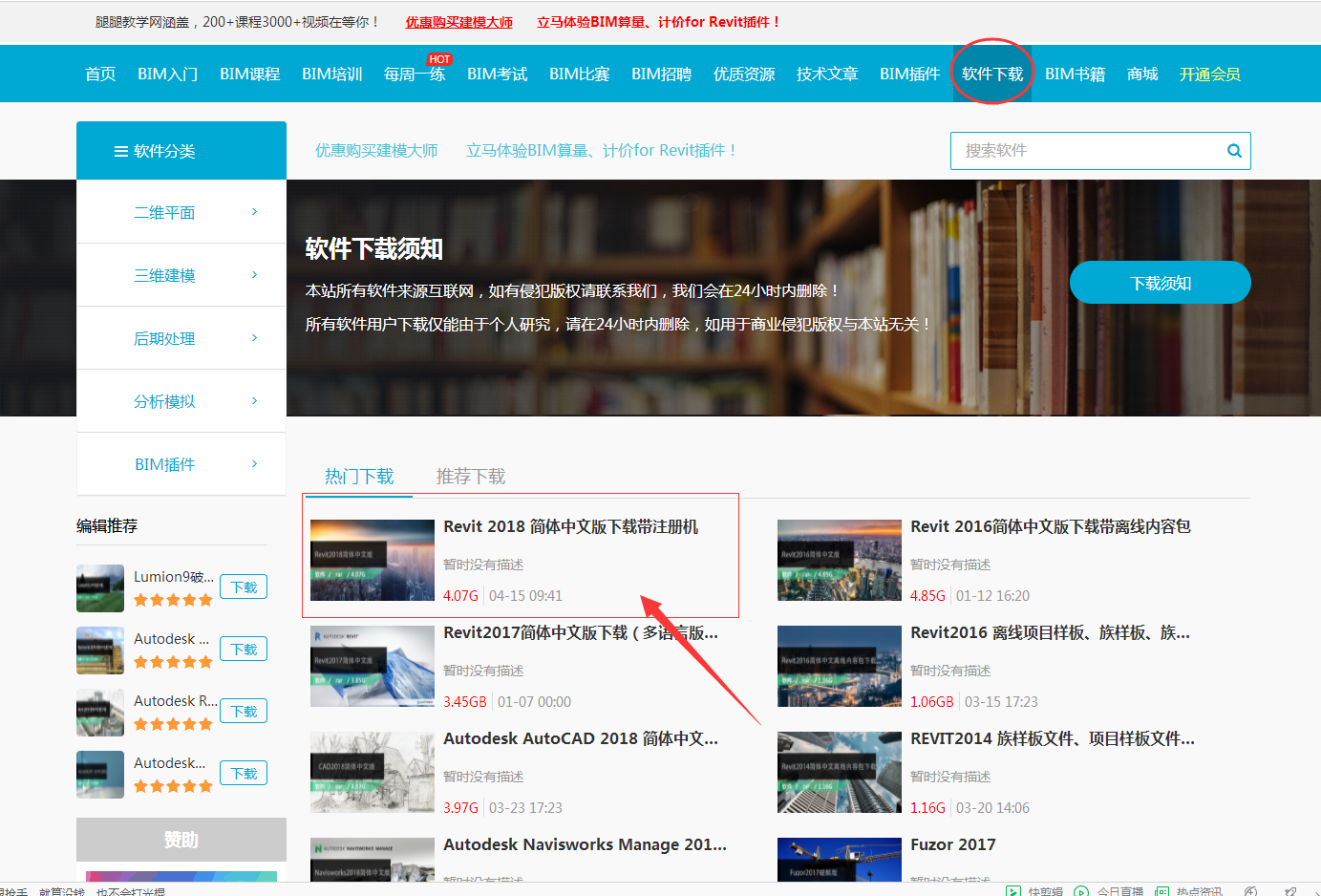Viewport: 1321px width, 896px height.
Task: Open the Revit2017简体中文版 thumbnail image
Action: point(373,666)
